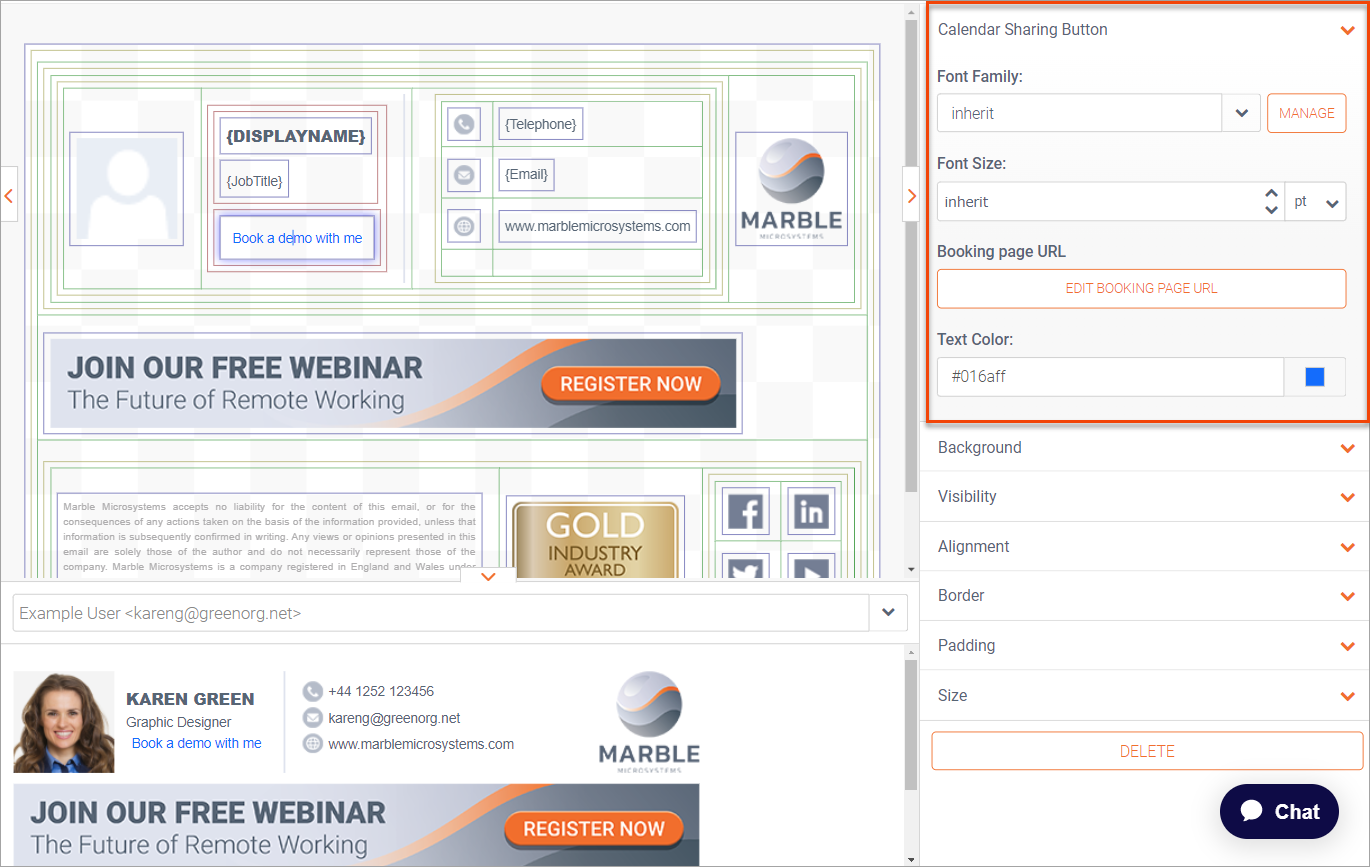Viewport: 1370px width, 867px height.
Task: Click the telephone icon in the signature editor
Action: click(x=464, y=124)
